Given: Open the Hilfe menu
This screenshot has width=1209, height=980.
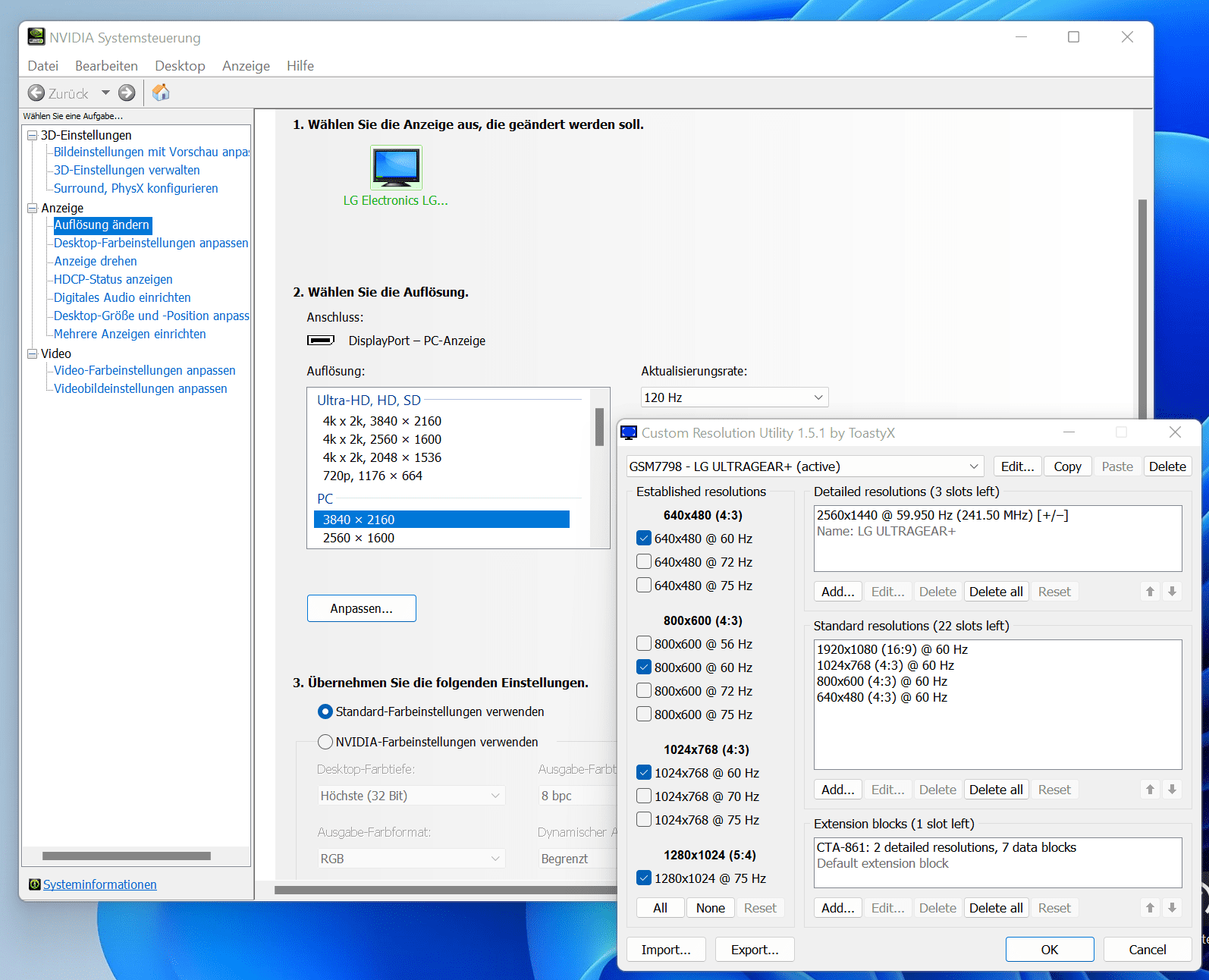Looking at the screenshot, I should click(x=300, y=66).
